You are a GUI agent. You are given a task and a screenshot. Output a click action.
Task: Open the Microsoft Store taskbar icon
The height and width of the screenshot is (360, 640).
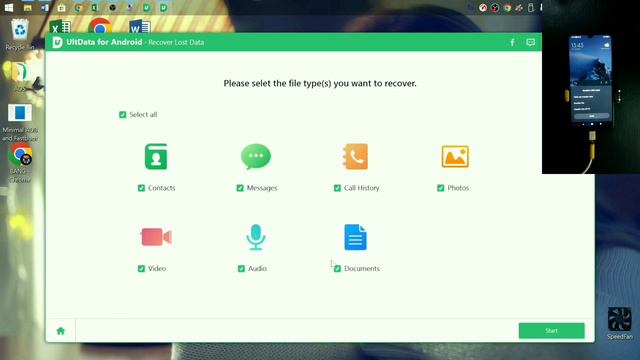pyautogui.click(x=61, y=7)
